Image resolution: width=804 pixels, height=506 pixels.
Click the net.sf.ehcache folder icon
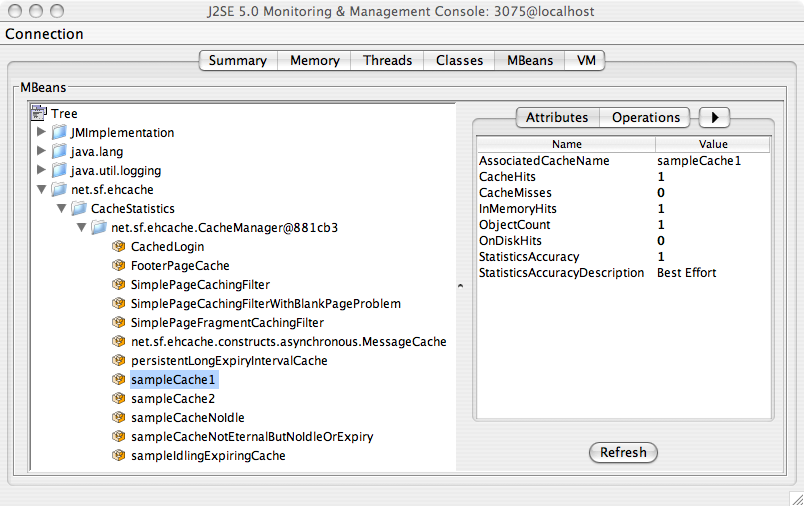pyautogui.click(x=59, y=189)
